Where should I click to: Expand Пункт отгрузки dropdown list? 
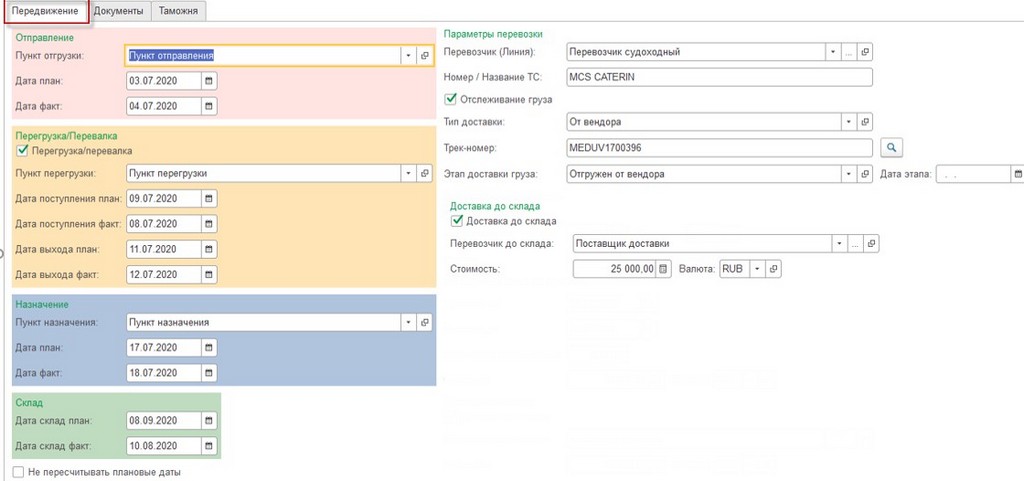tap(409, 56)
